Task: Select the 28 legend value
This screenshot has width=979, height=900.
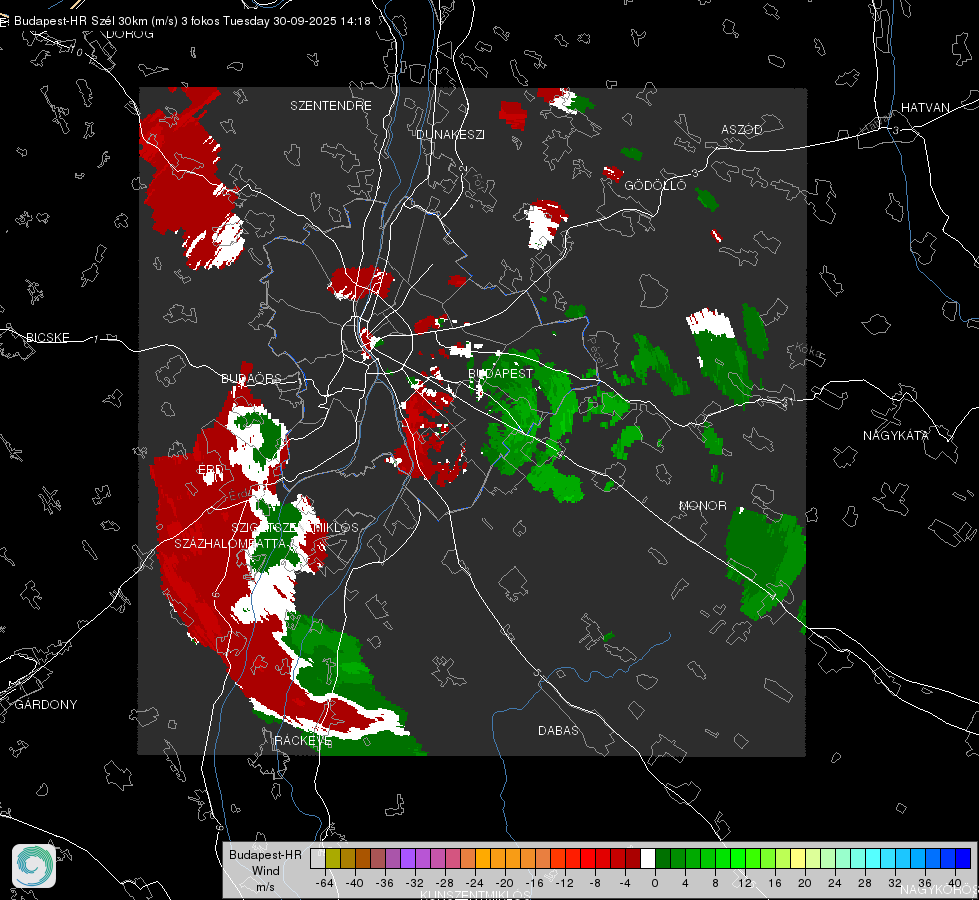Action: pos(864,883)
